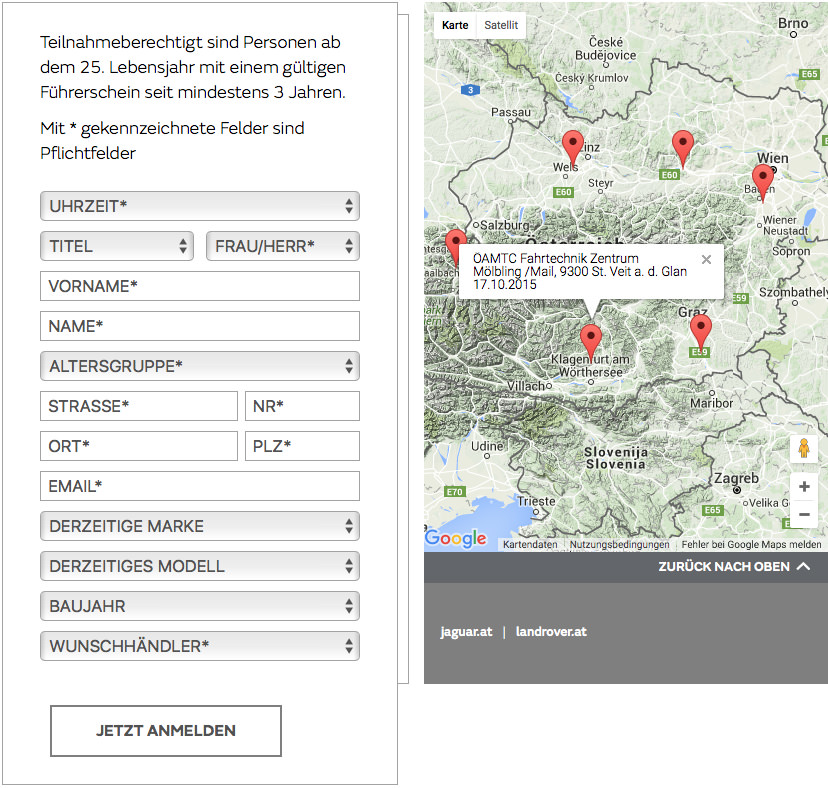828x788 pixels.
Task: Click the Brno label on the map
Action: [793, 23]
